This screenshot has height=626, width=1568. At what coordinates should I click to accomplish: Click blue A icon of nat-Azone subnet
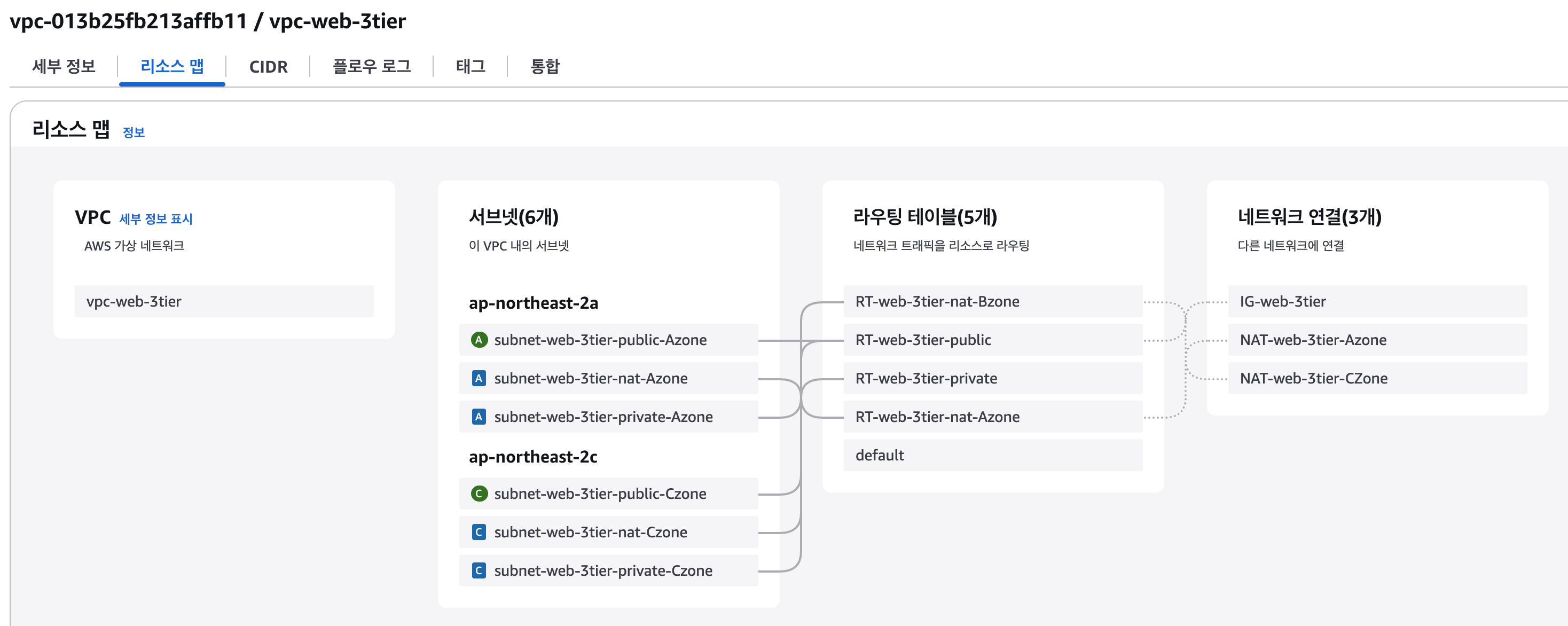pos(479,378)
